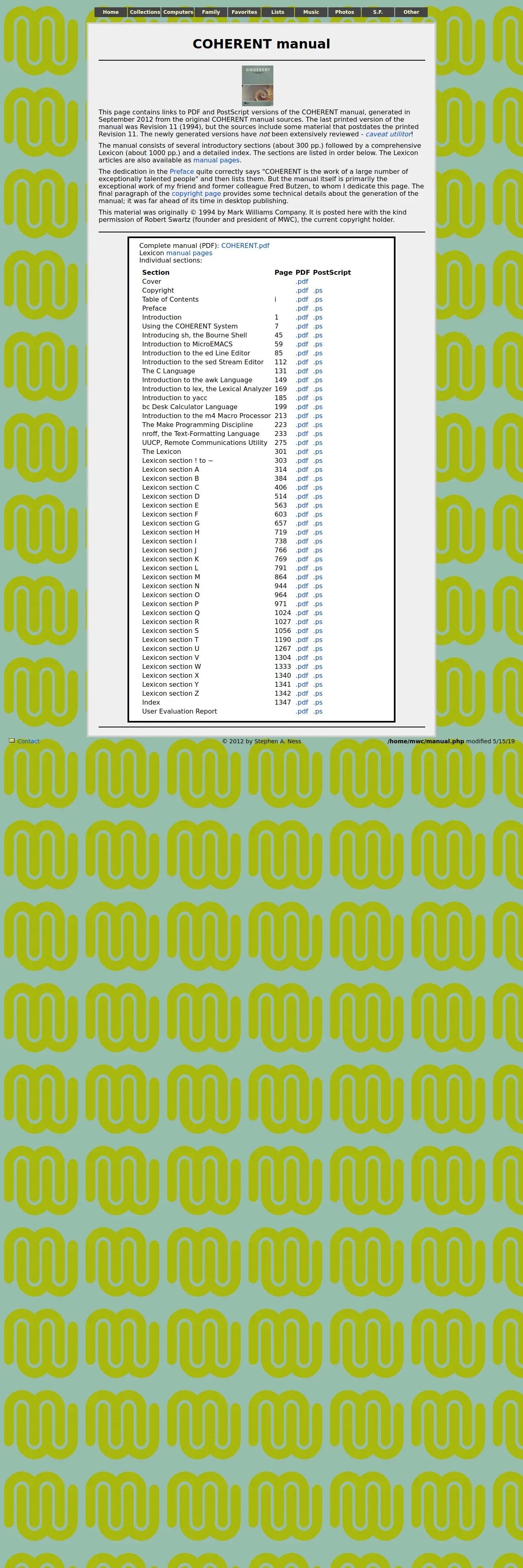Open User Evaluation Report .ps link
The width and height of the screenshot is (523, 1568).
pos(318,712)
